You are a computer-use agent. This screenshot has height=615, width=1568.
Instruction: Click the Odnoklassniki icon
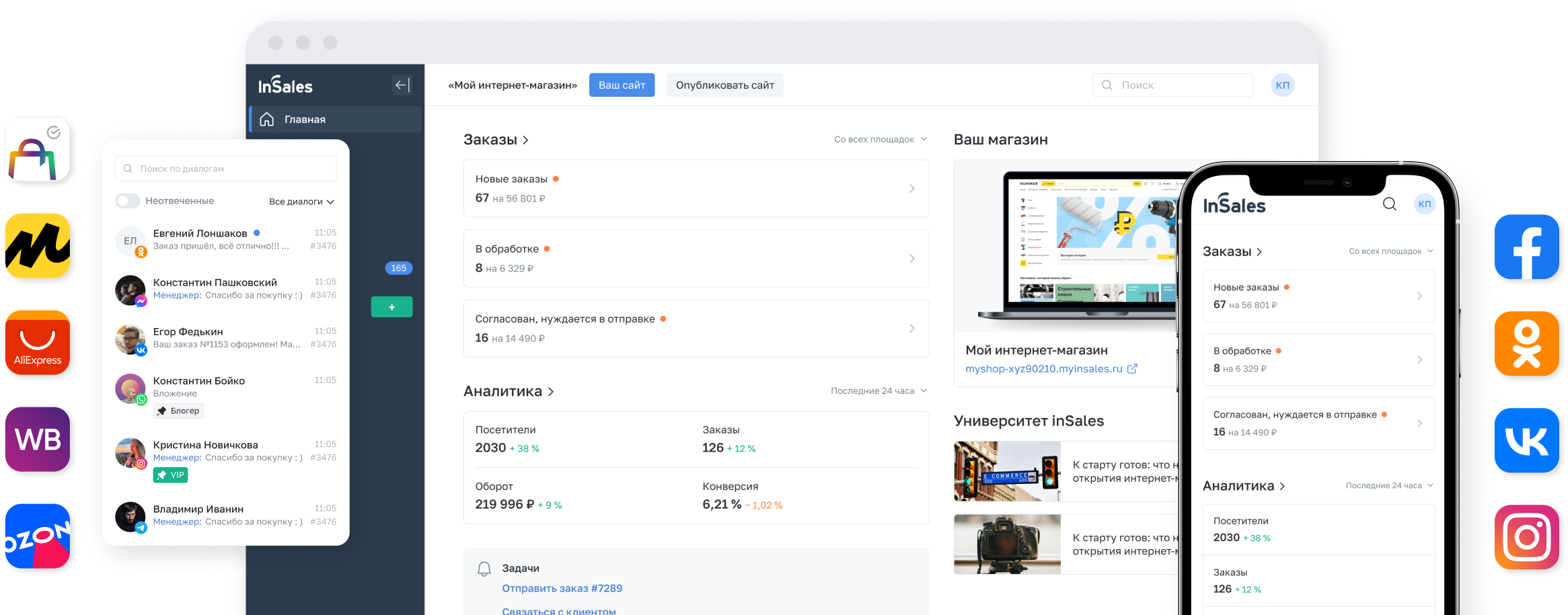click(x=1526, y=343)
